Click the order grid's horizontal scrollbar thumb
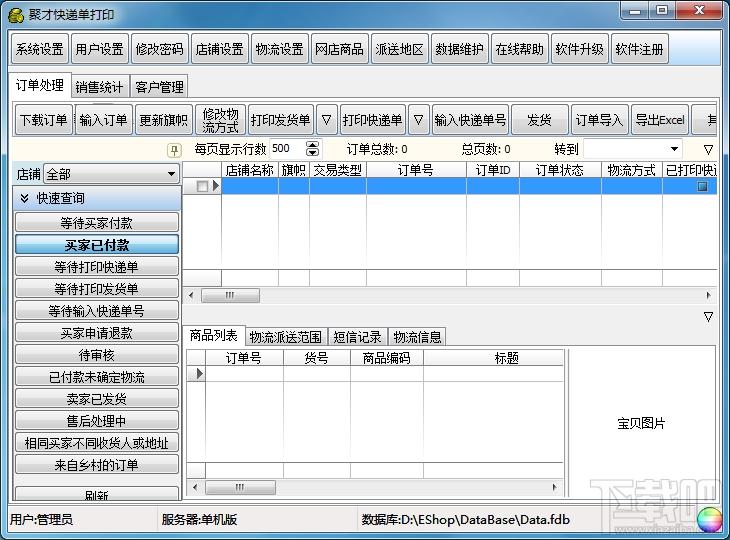The image size is (730, 540). pyautogui.click(x=230, y=295)
